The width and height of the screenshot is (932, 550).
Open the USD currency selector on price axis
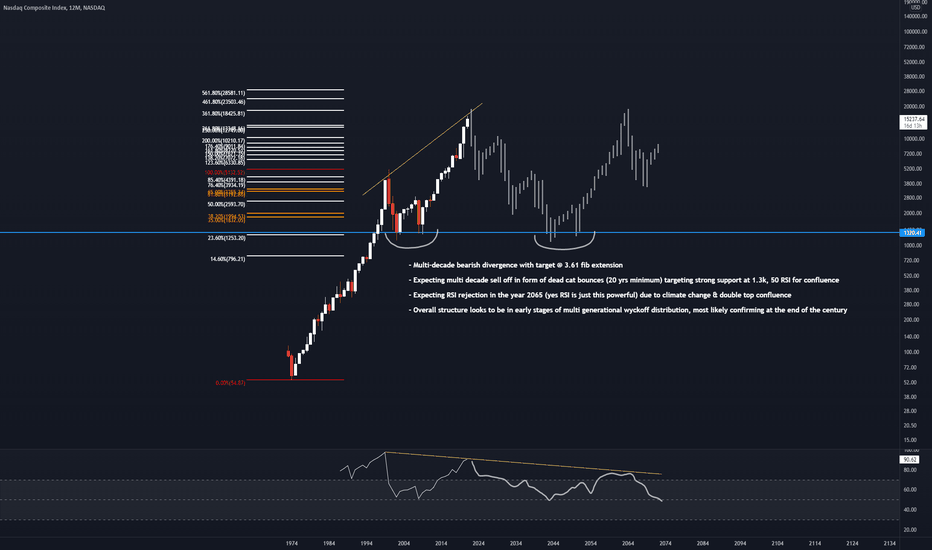pos(915,8)
